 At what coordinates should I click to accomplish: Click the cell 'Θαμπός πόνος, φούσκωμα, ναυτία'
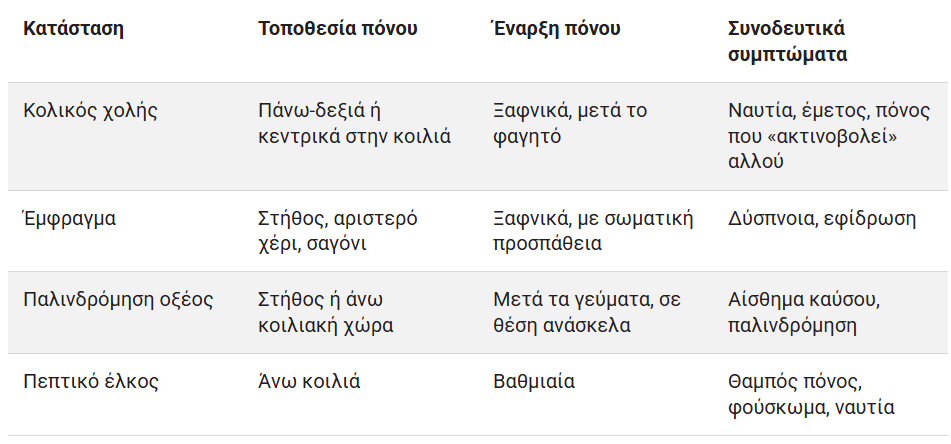point(811,394)
